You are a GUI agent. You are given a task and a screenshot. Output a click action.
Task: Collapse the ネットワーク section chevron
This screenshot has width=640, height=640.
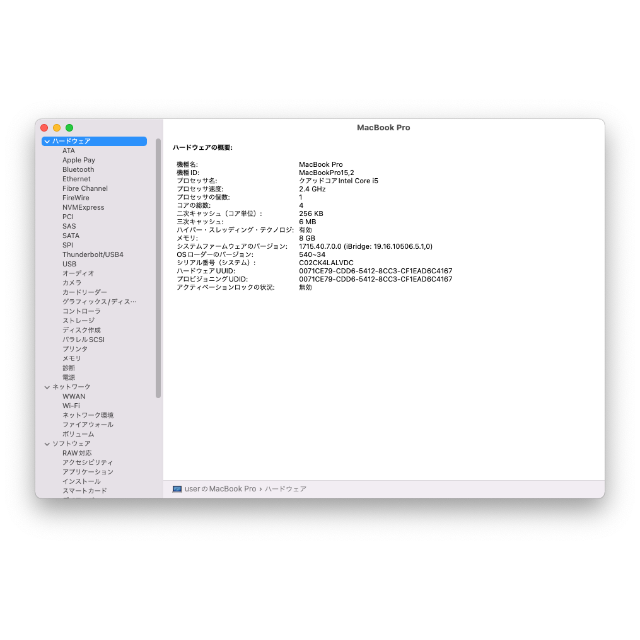tap(47, 387)
